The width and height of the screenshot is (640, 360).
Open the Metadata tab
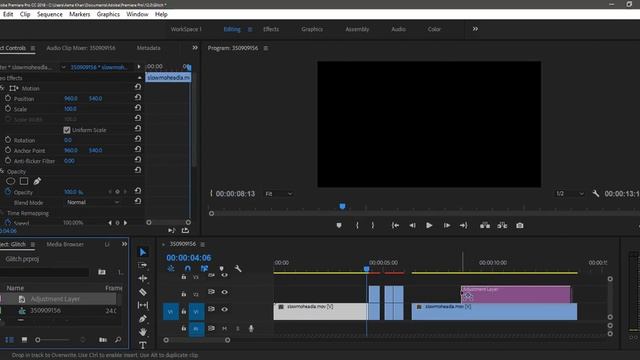pos(149,48)
